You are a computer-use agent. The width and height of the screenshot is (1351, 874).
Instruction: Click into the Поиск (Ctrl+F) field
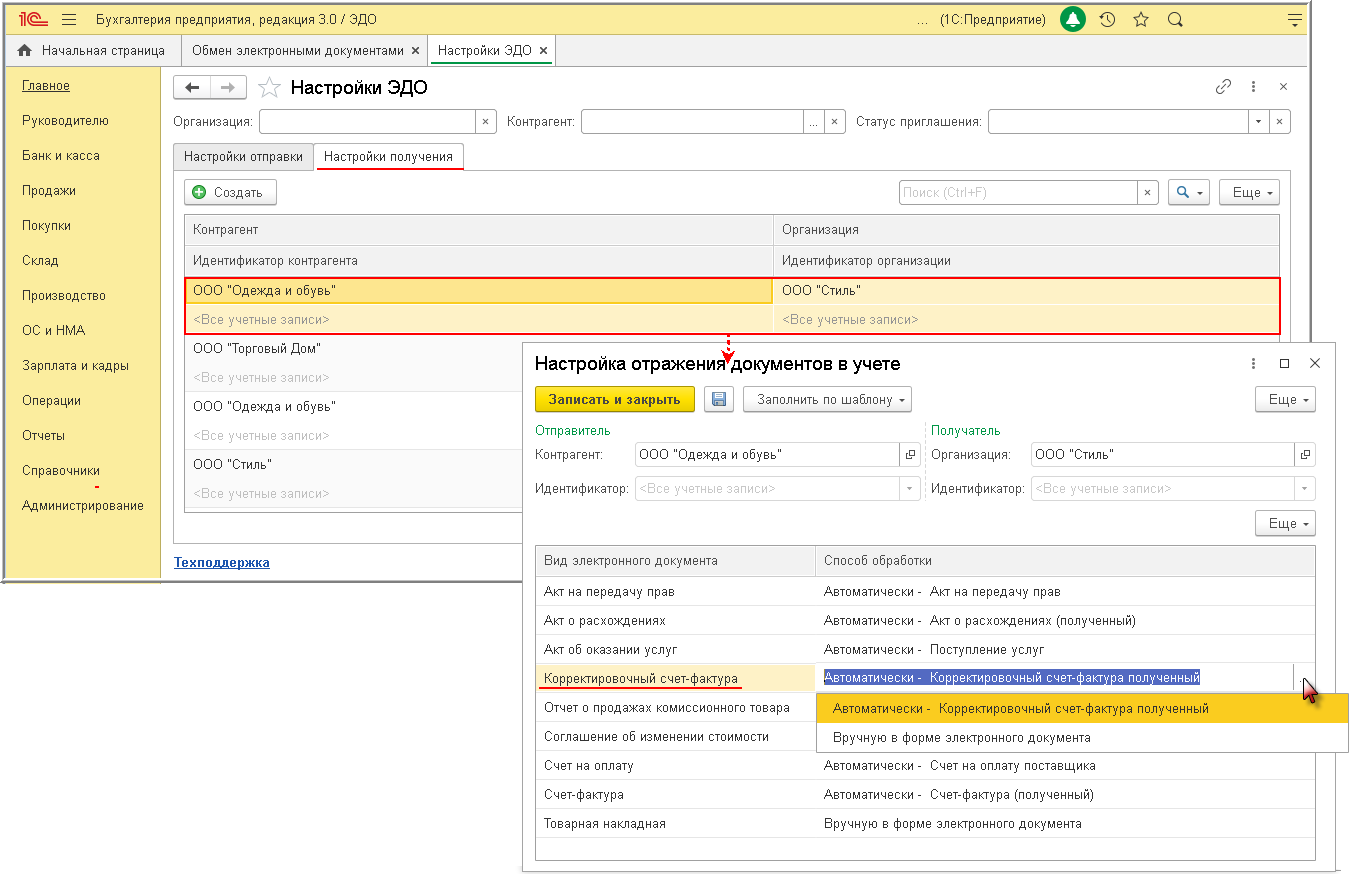click(1018, 192)
